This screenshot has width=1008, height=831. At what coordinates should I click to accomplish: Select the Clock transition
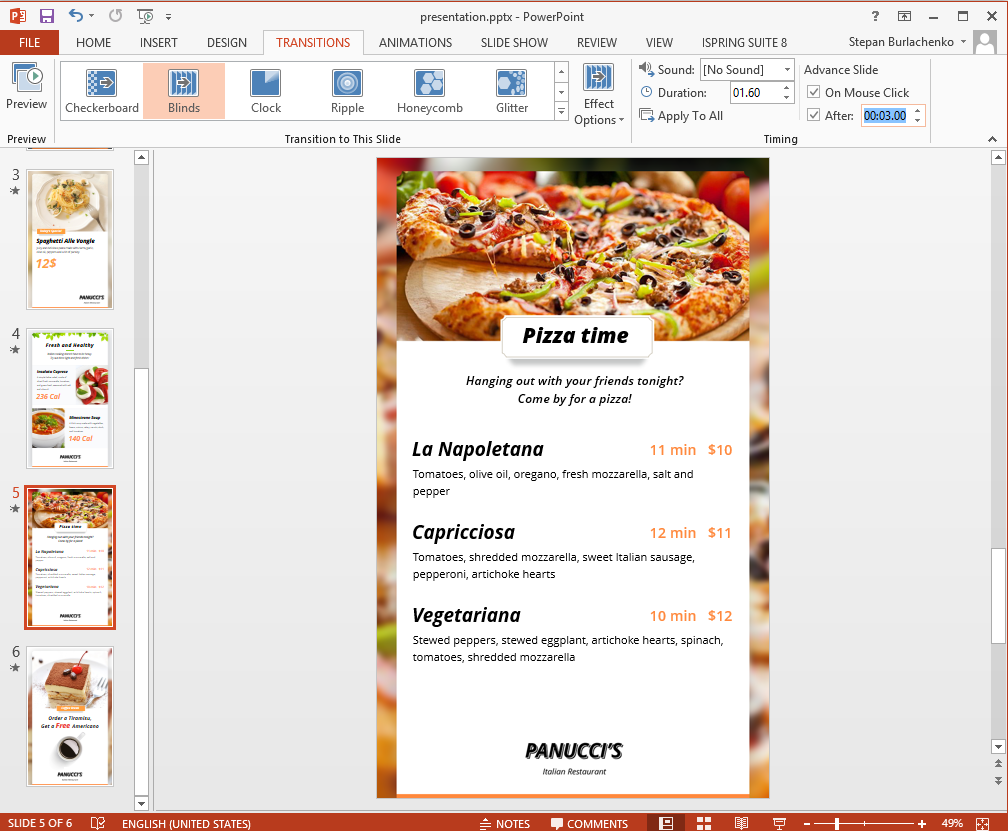(266, 91)
